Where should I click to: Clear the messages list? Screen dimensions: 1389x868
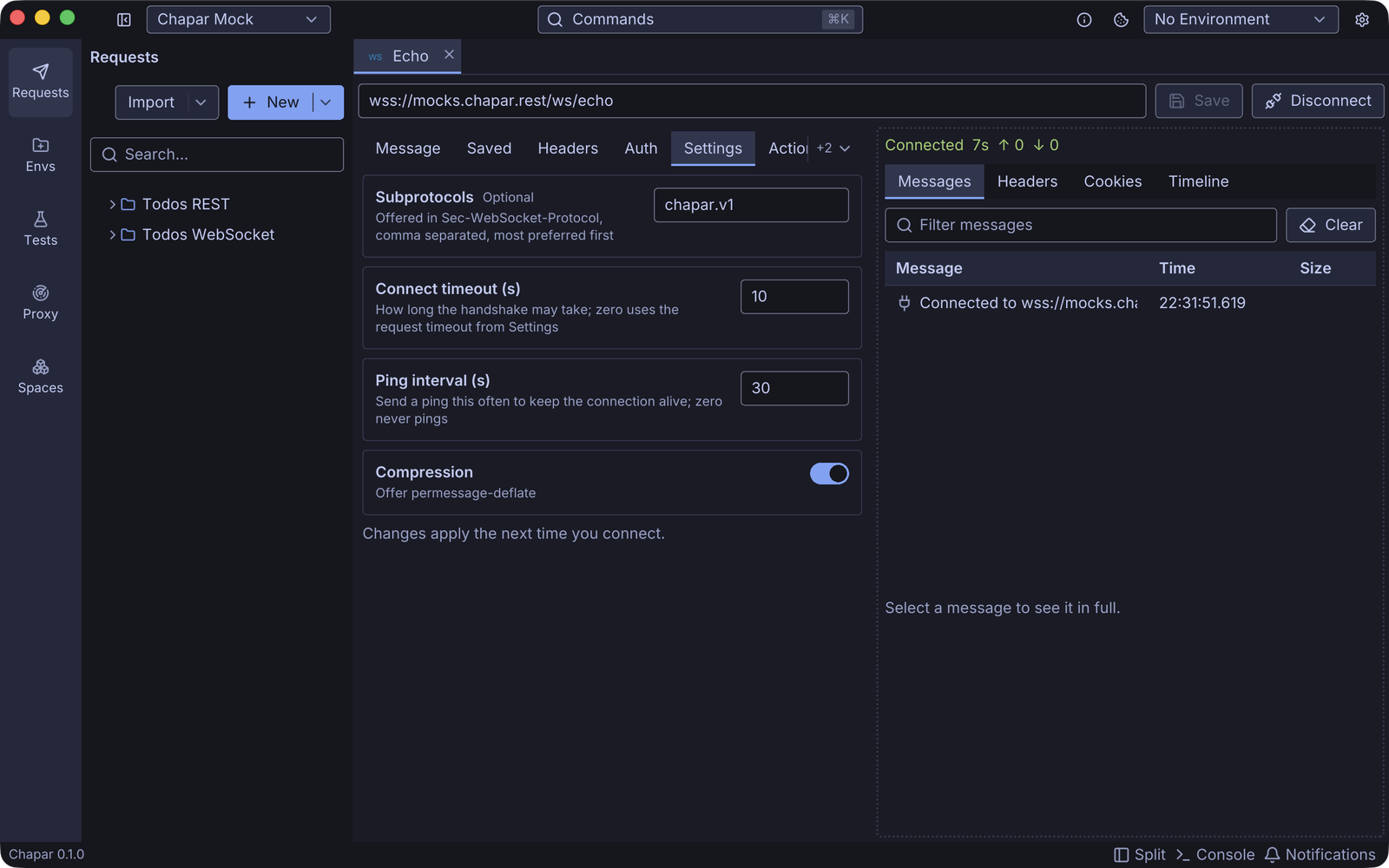click(1331, 225)
